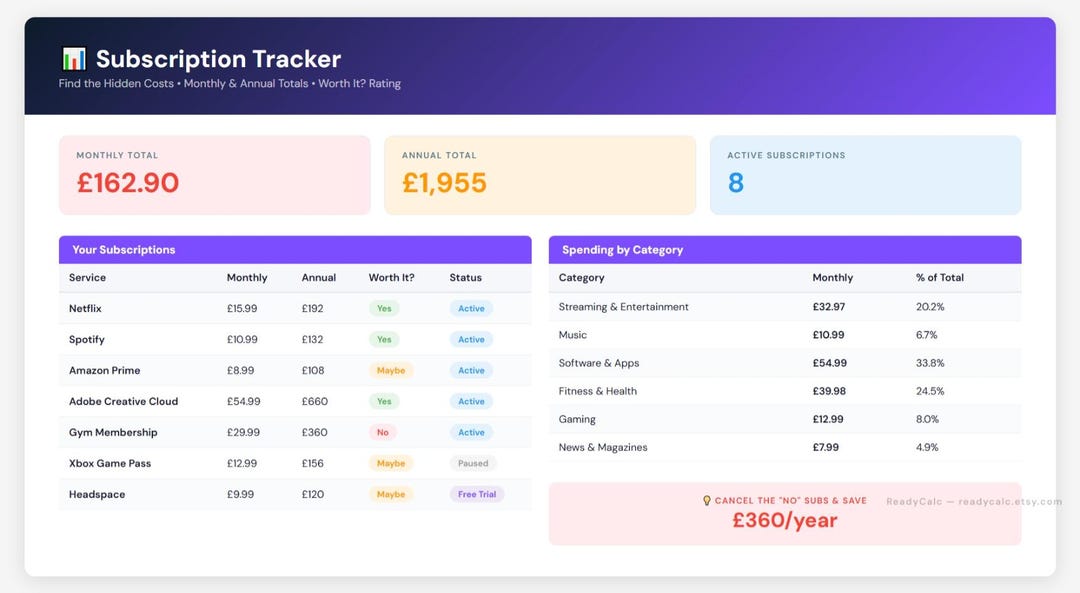Click Amazon Prime's Maybe rating badge
Screen dimensions: 1080x593
tap(391, 371)
